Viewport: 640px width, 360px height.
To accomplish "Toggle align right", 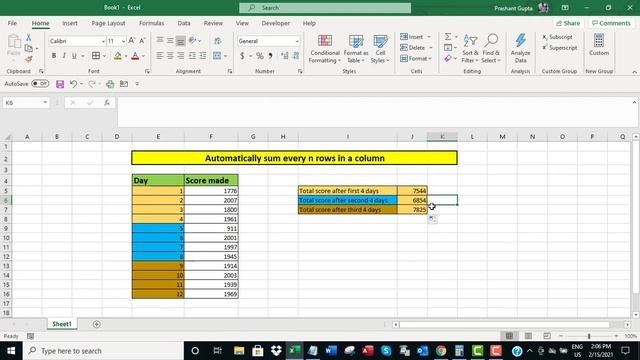I will pos(180,56).
